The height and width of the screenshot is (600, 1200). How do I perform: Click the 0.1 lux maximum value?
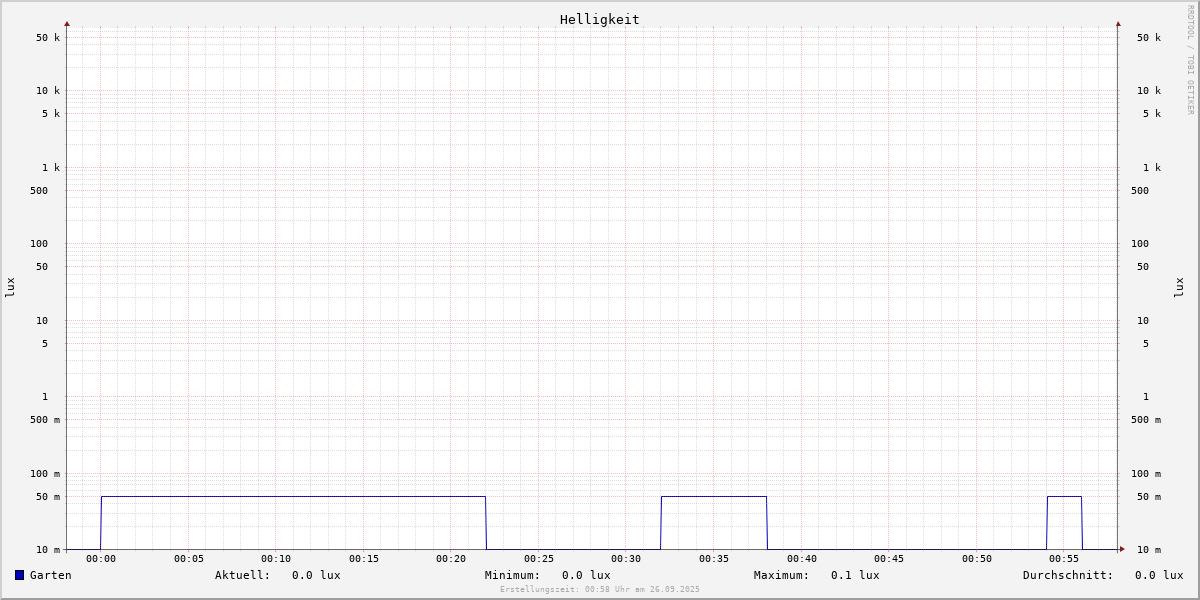click(855, 575)
